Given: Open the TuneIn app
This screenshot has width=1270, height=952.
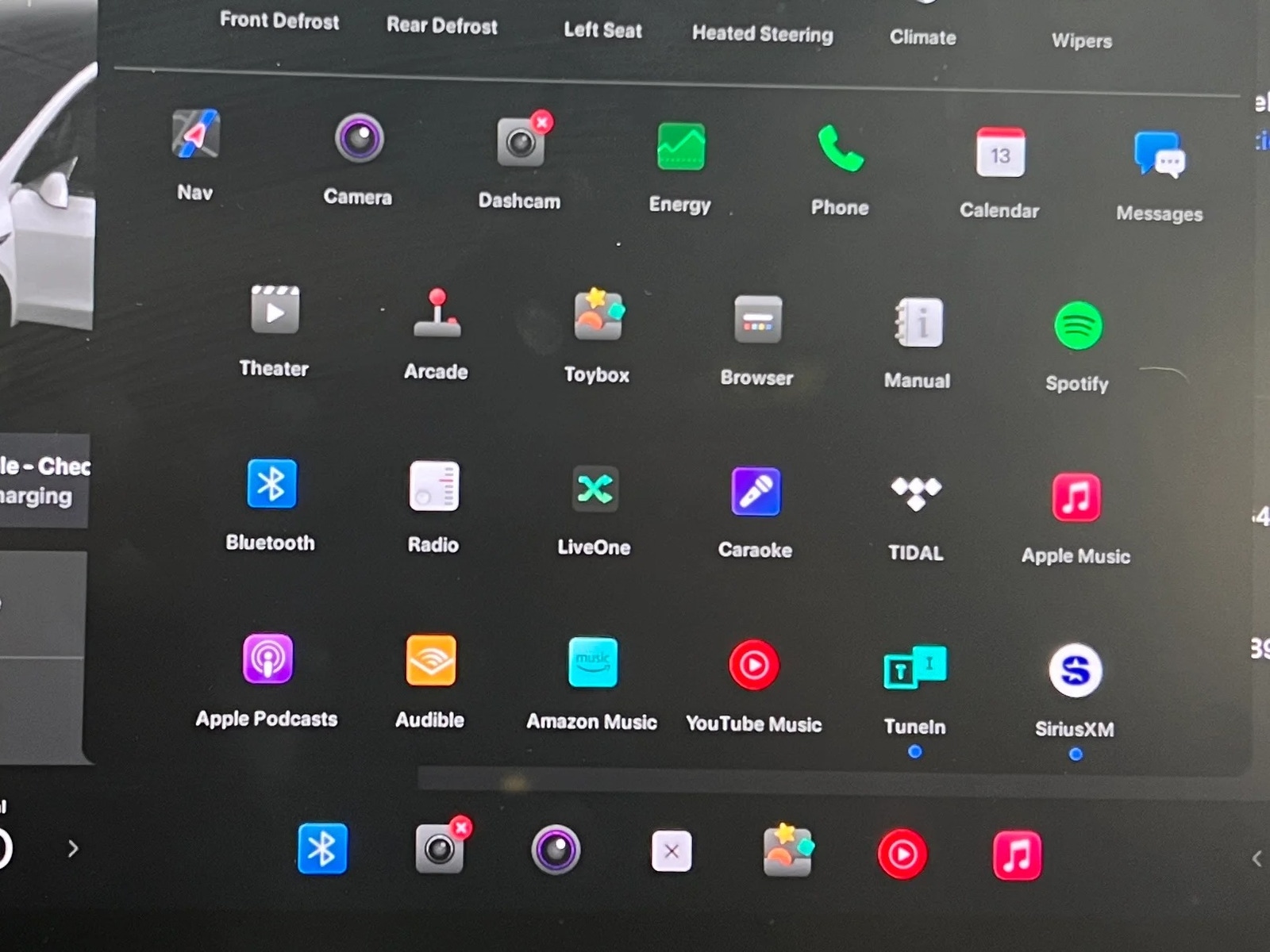Looking at the screenshot, I should [915, 667].
